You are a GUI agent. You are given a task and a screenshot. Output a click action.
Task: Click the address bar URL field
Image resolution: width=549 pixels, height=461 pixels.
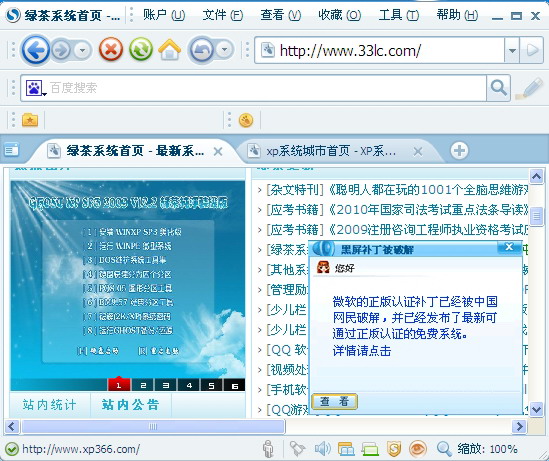coord(380,50)
